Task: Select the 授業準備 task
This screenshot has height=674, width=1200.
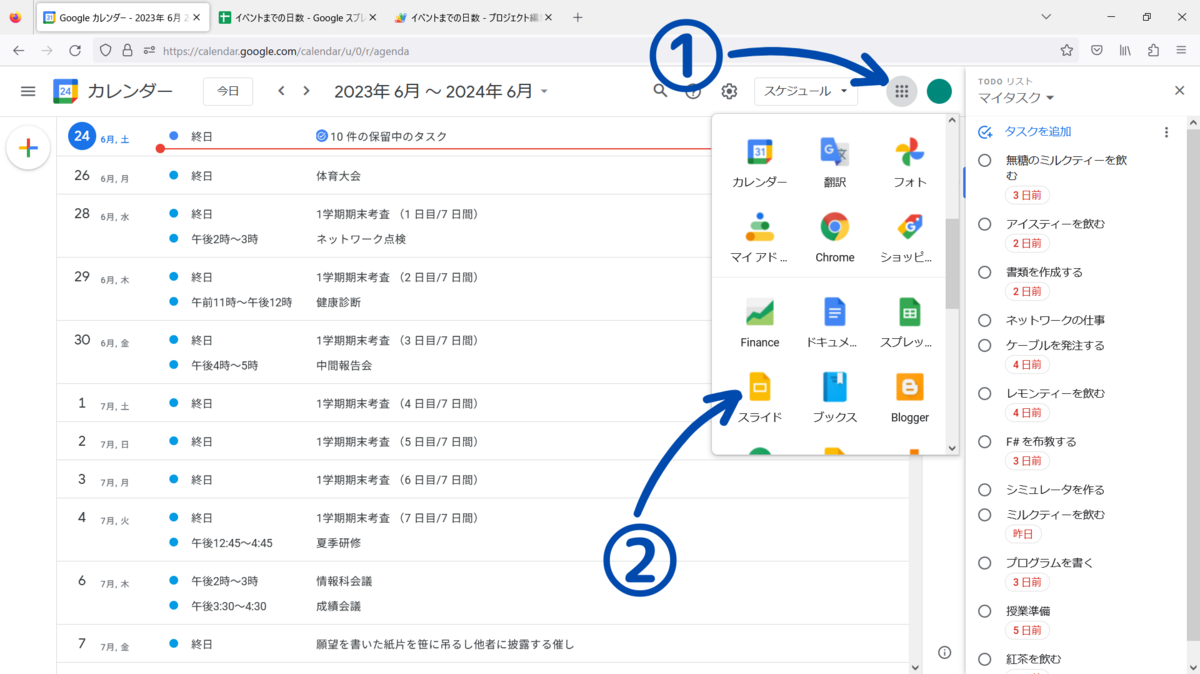Action: tap(1028, 611)
